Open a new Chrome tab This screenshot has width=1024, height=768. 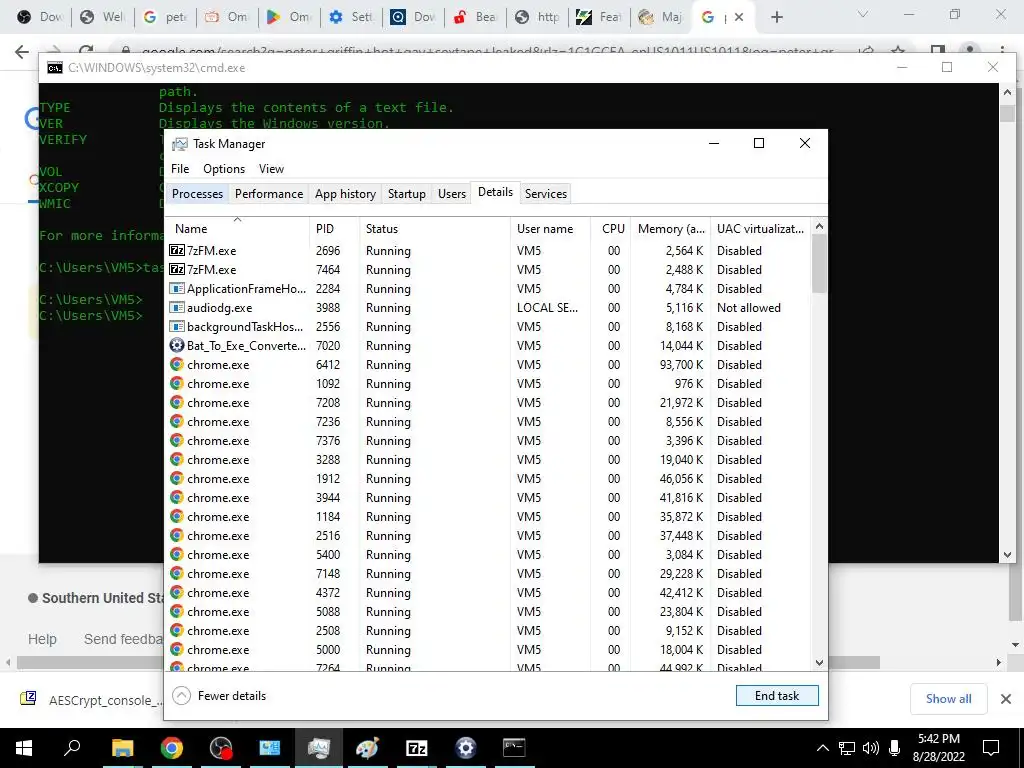(x=776, y=17)
